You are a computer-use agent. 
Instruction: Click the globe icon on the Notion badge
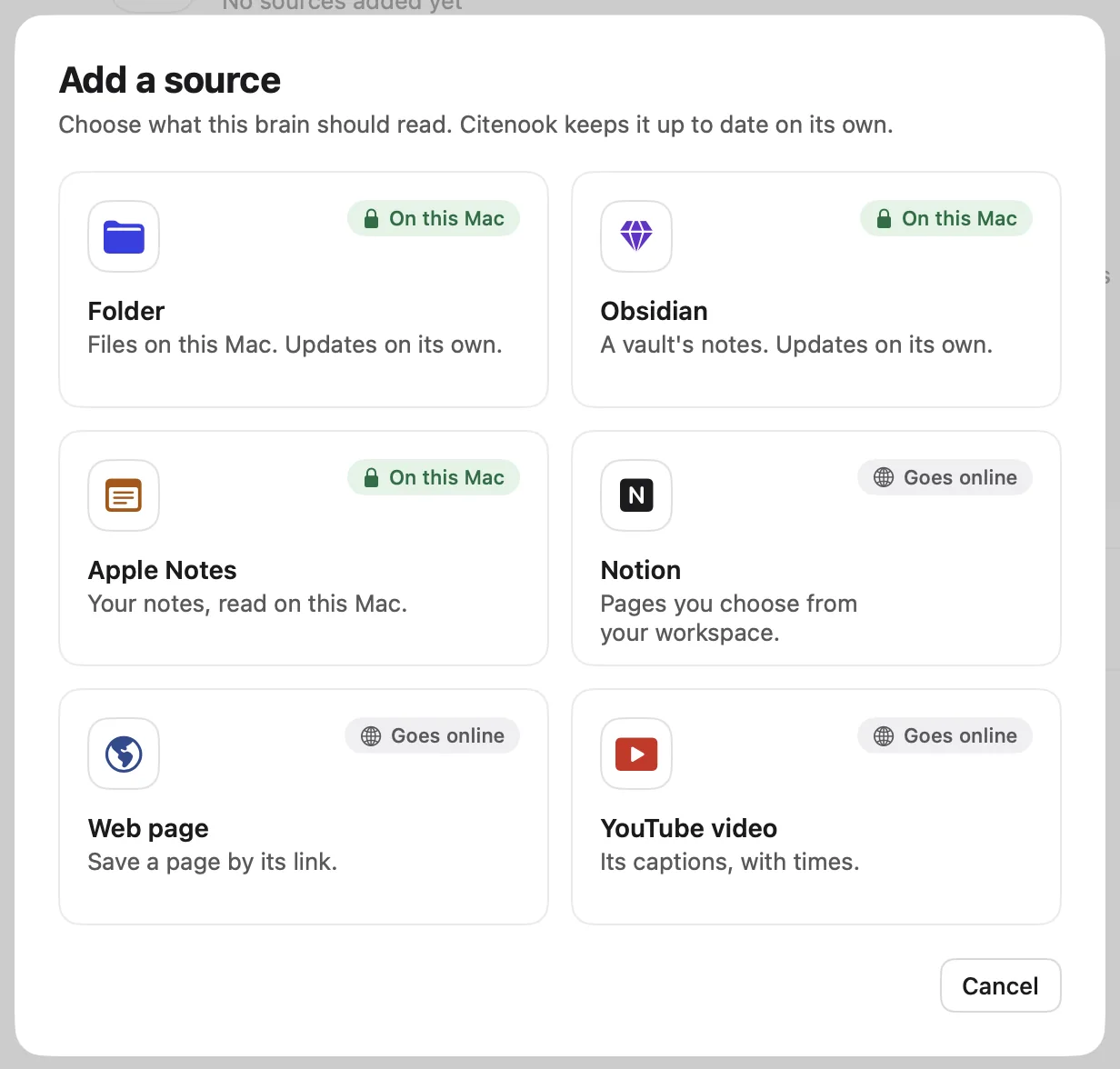884,478
